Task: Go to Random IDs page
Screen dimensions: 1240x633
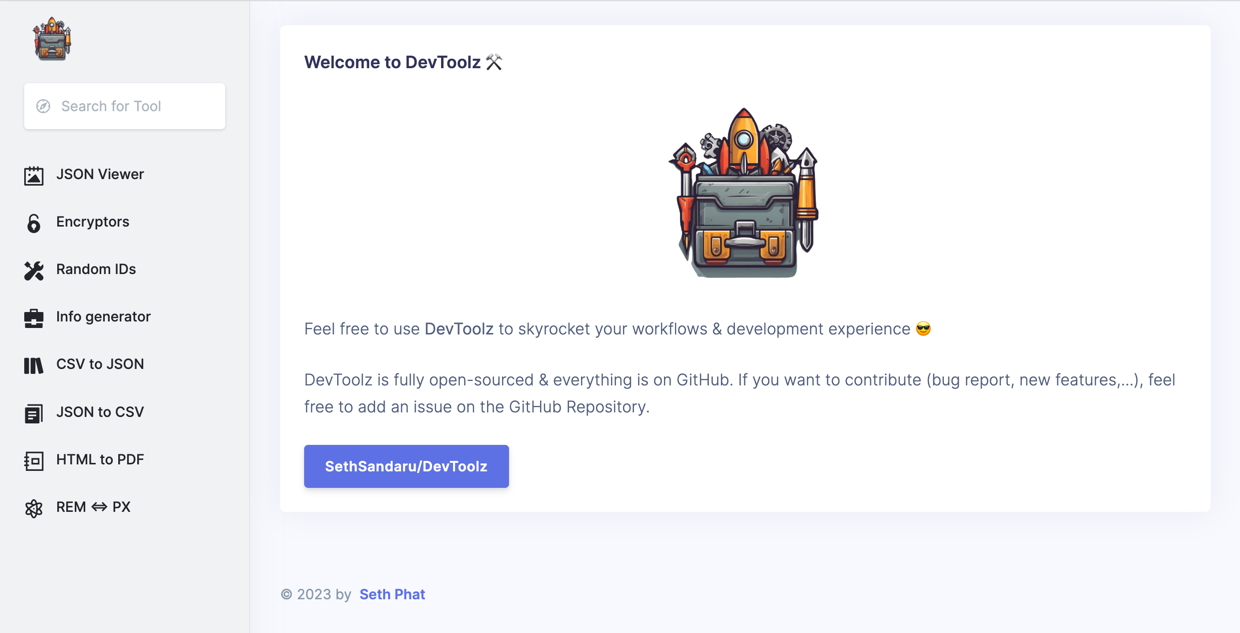Action: pos(96,269)
